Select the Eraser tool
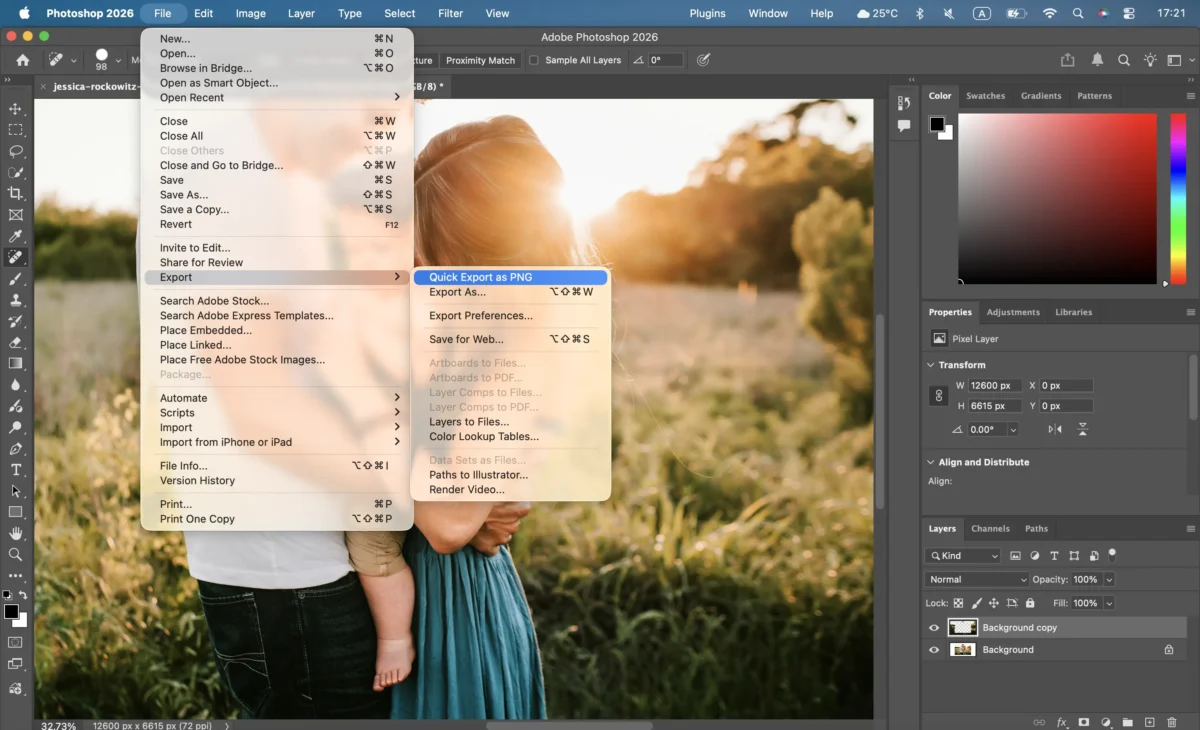The image size is (1200, 730). click(15, 342)
